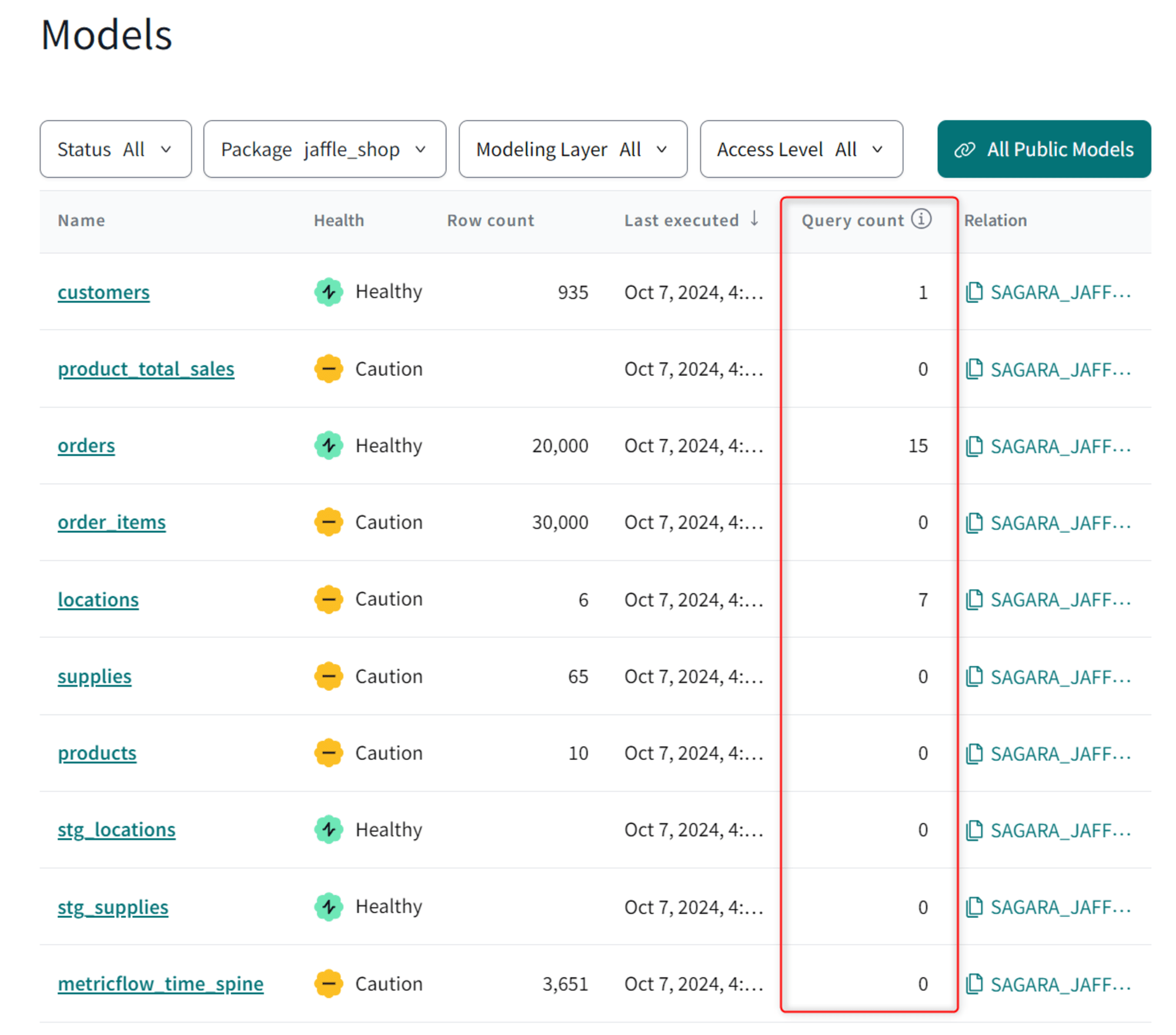
Task: Sort by the Row count column header
Action: (490, 221)
